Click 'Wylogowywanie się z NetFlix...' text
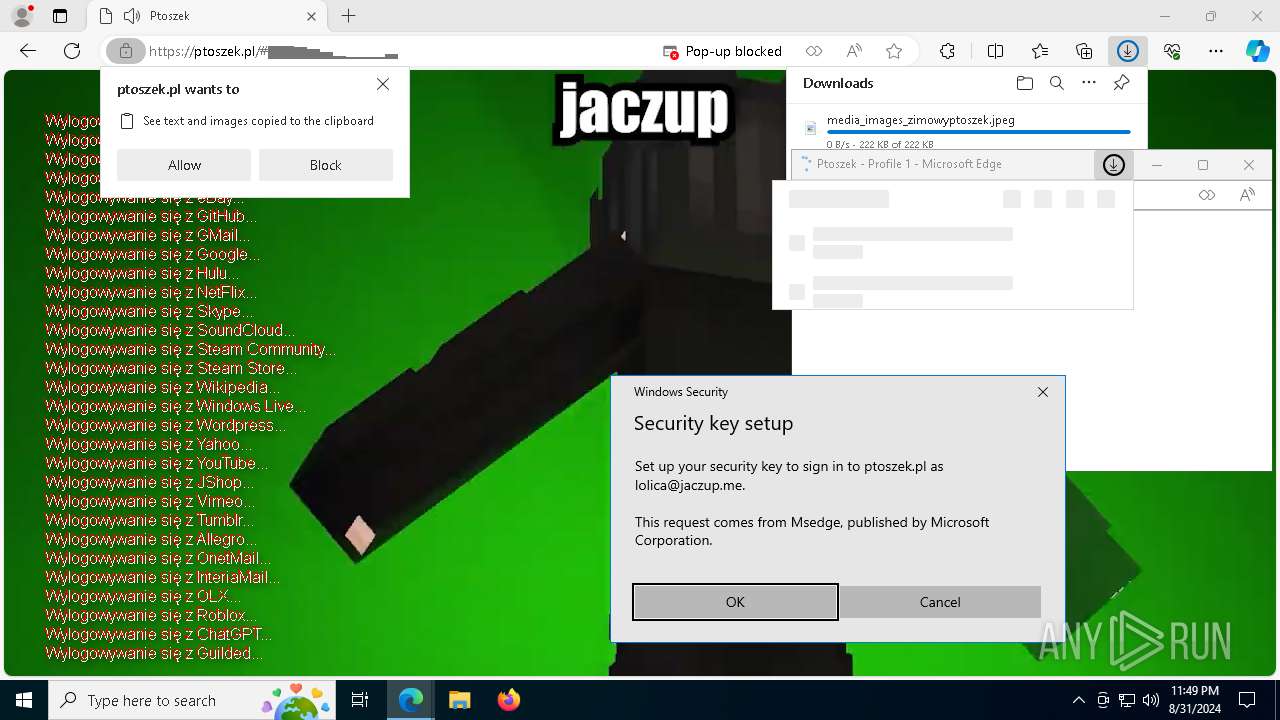This screenshot has height=720, width=1280. [x=151, y=292]
